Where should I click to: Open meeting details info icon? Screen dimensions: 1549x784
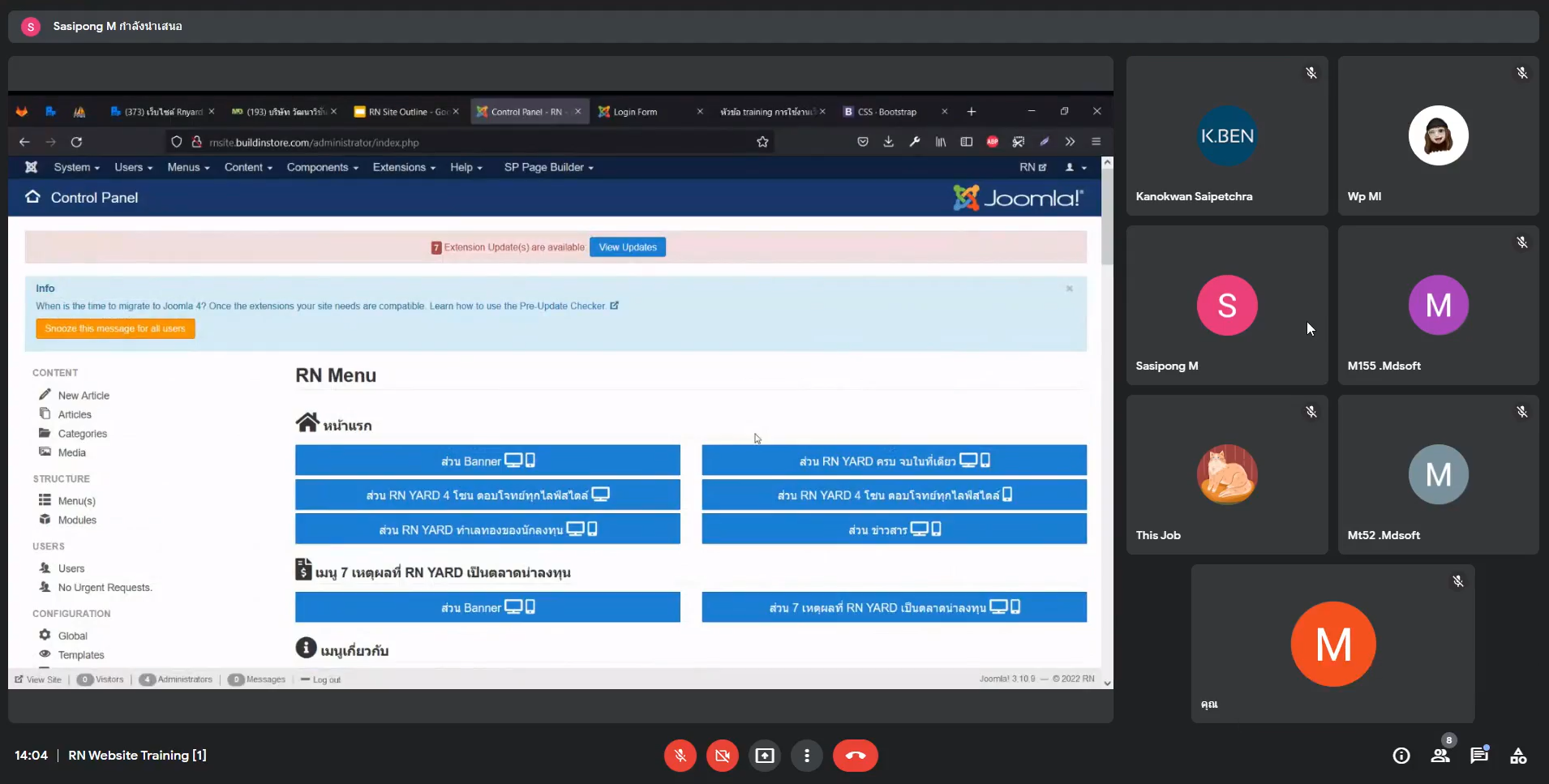[x=1401, y=756]
